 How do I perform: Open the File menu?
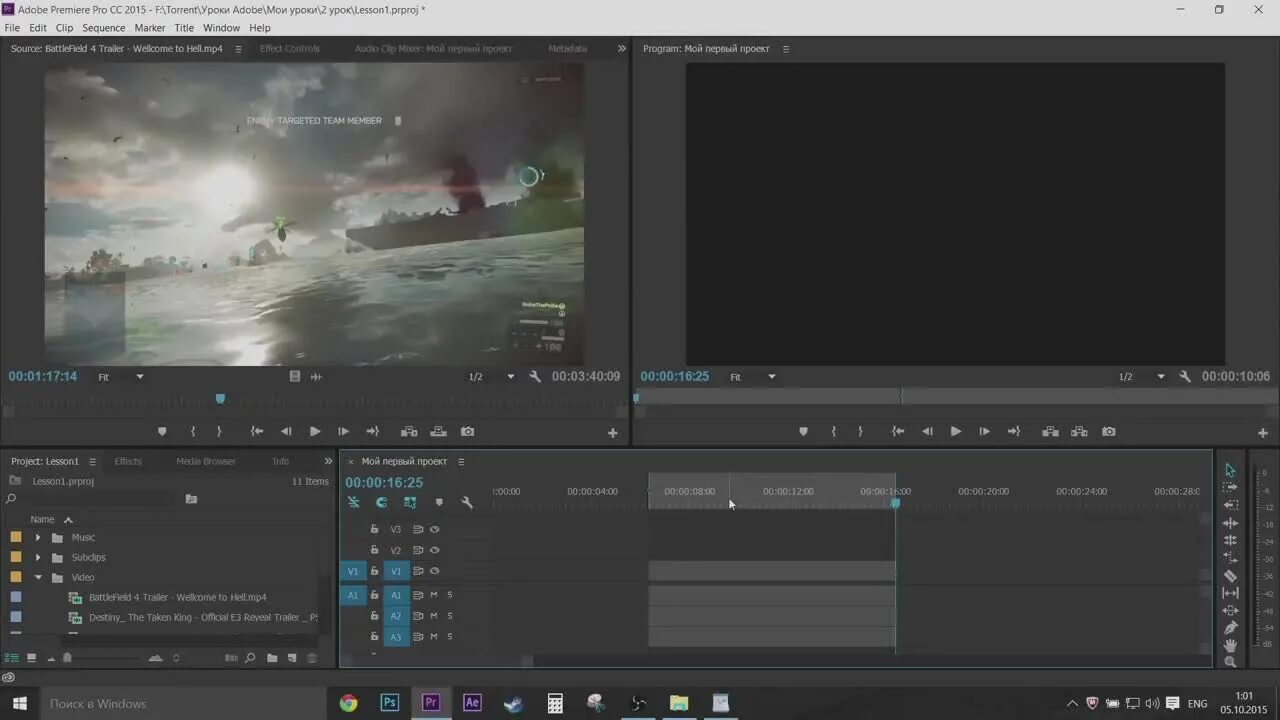[x=12, y=28]
